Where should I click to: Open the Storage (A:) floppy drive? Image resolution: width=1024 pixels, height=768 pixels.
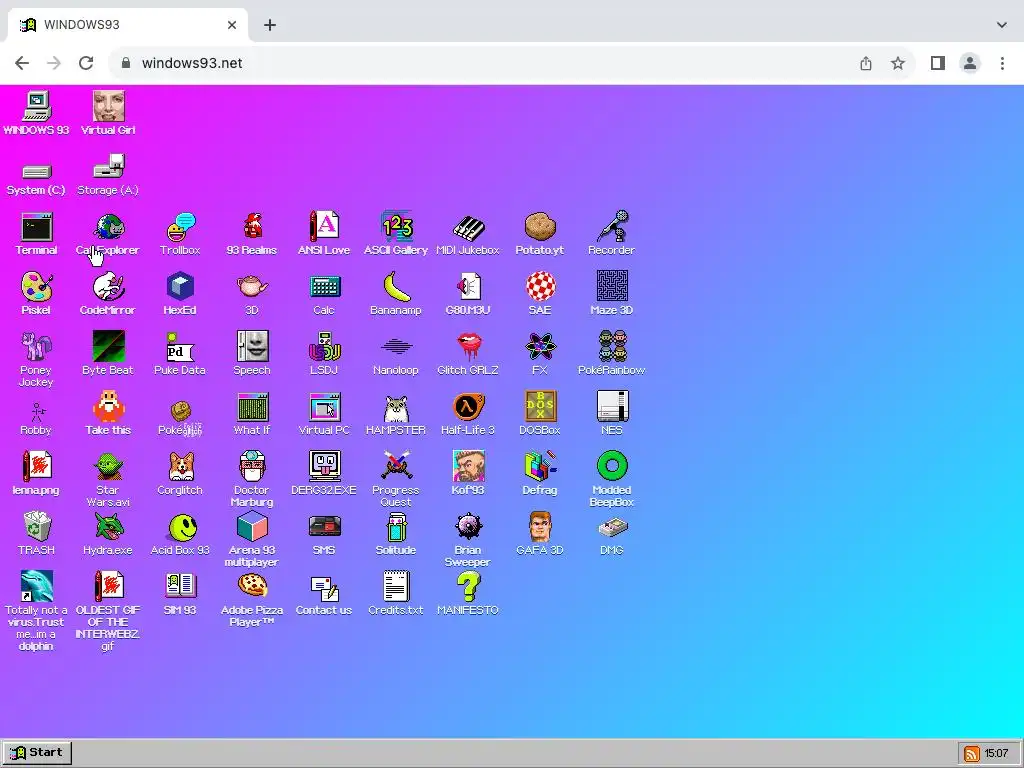point(108,167)
